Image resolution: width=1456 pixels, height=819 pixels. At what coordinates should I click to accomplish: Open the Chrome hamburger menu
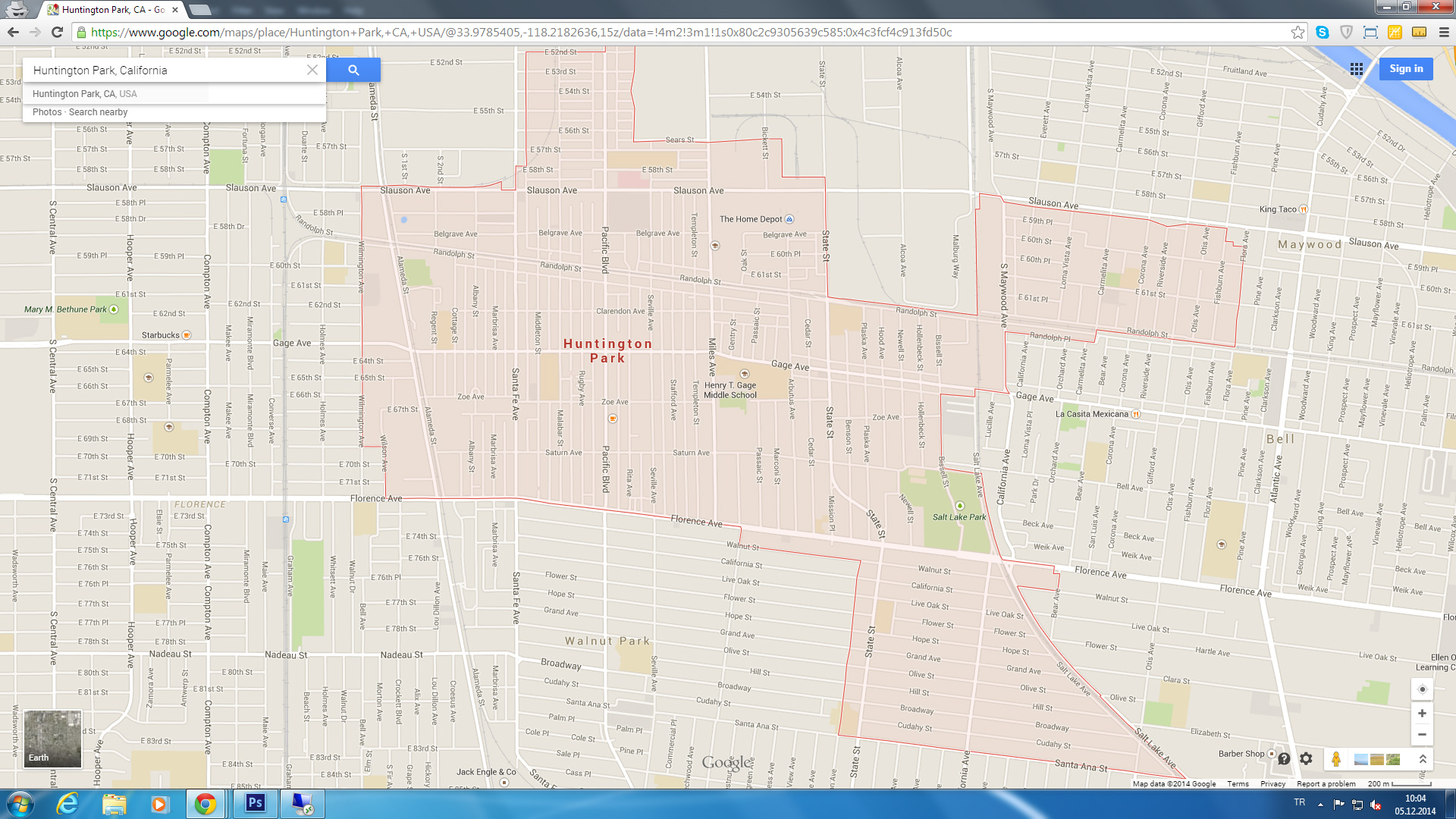pyautogui.click(x=1443, y=32)
